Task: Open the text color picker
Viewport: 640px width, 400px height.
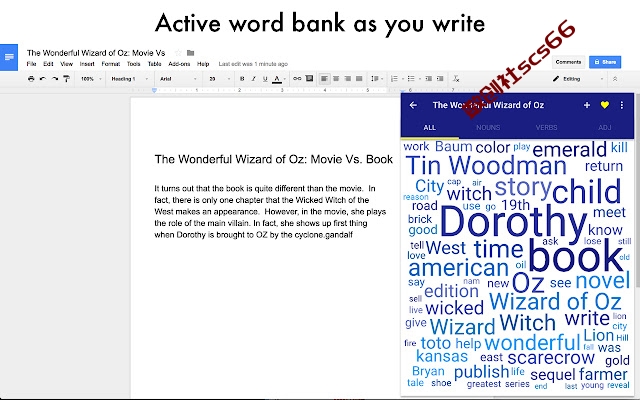Action: (x=277, y=79)
